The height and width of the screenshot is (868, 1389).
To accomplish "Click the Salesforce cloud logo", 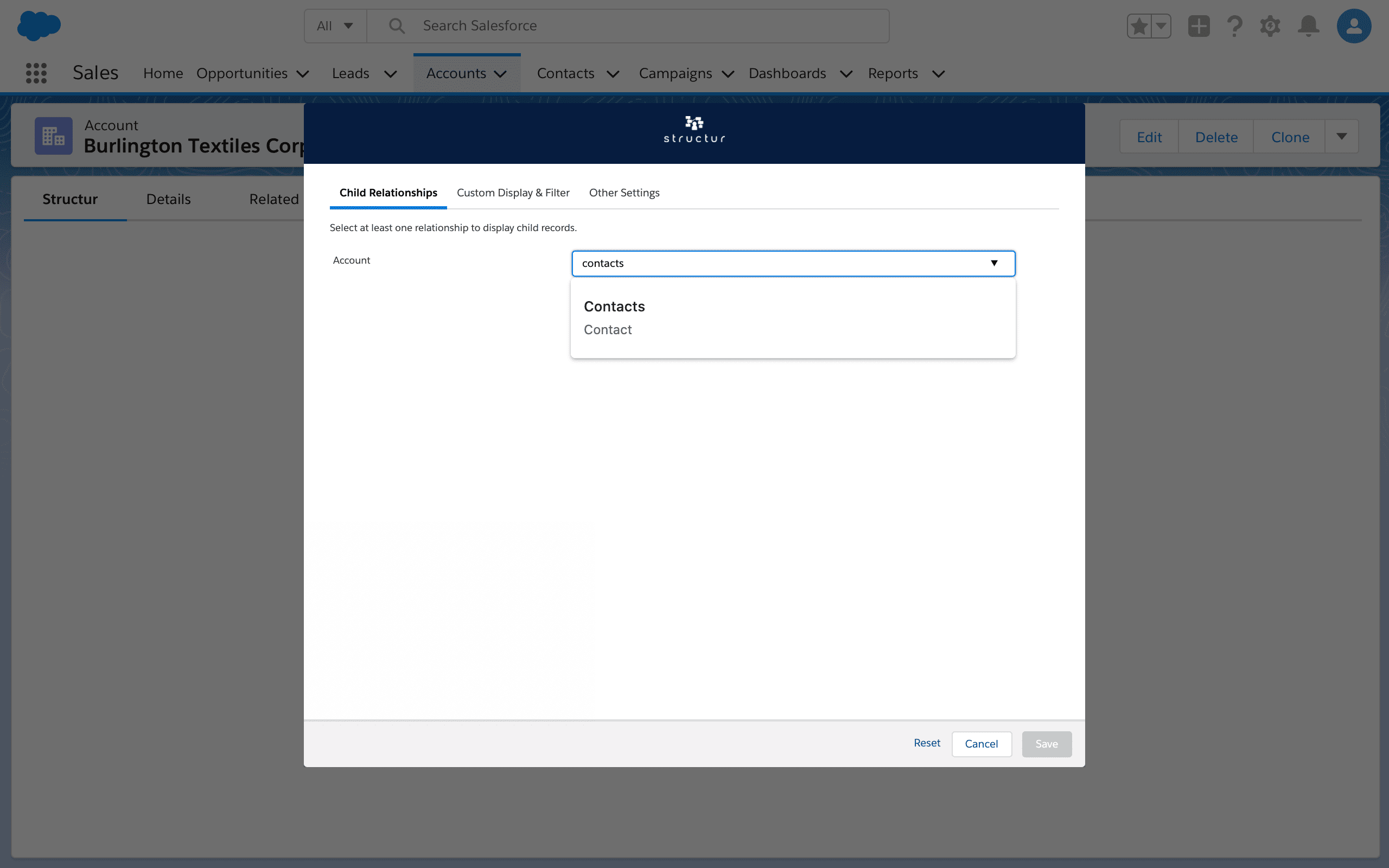I will (39, 26).
